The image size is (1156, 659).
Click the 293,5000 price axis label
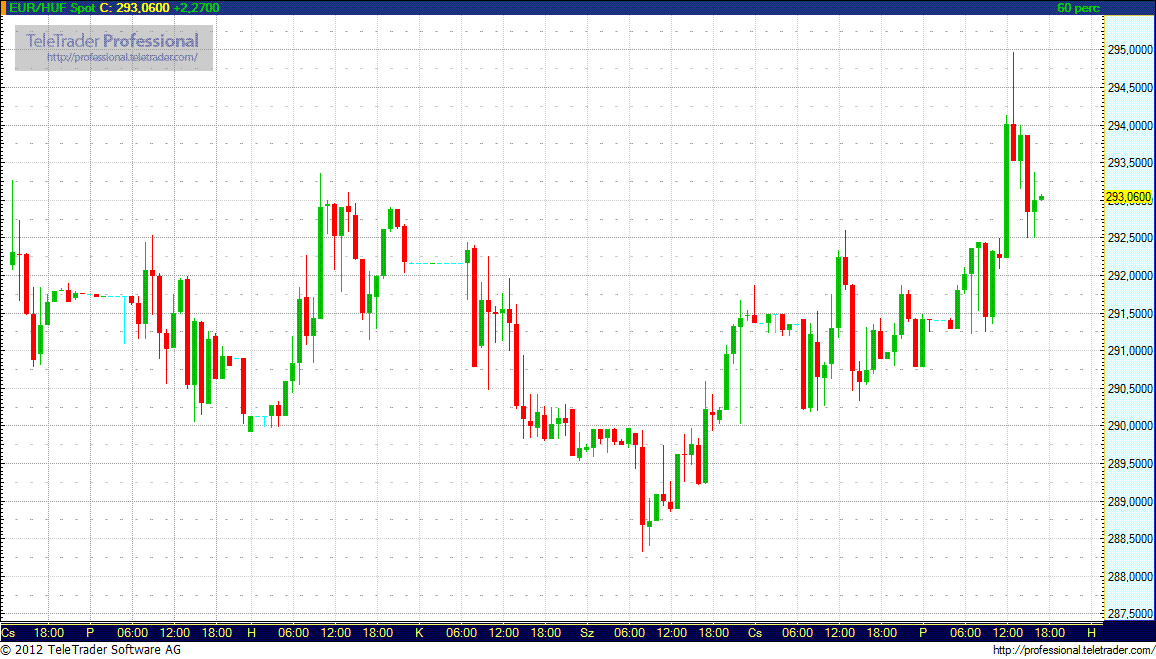coord(1129,163)
